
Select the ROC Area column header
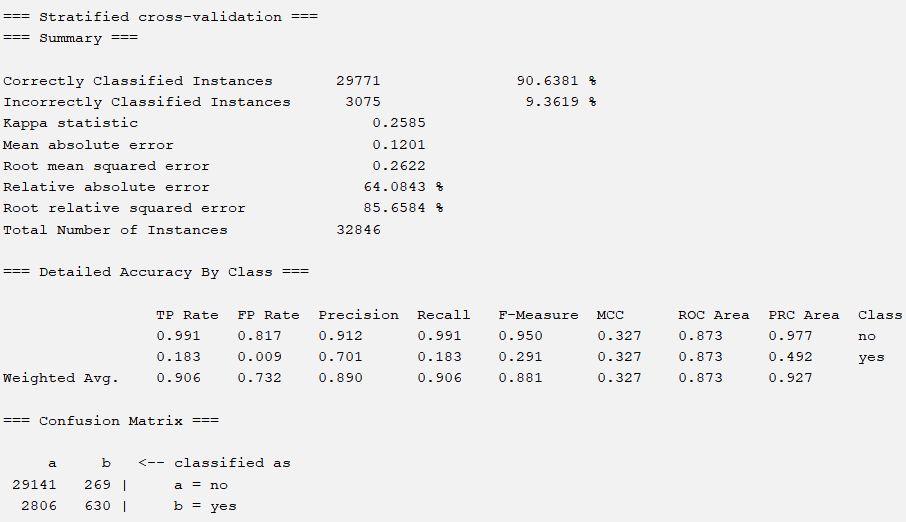[713, 315]
